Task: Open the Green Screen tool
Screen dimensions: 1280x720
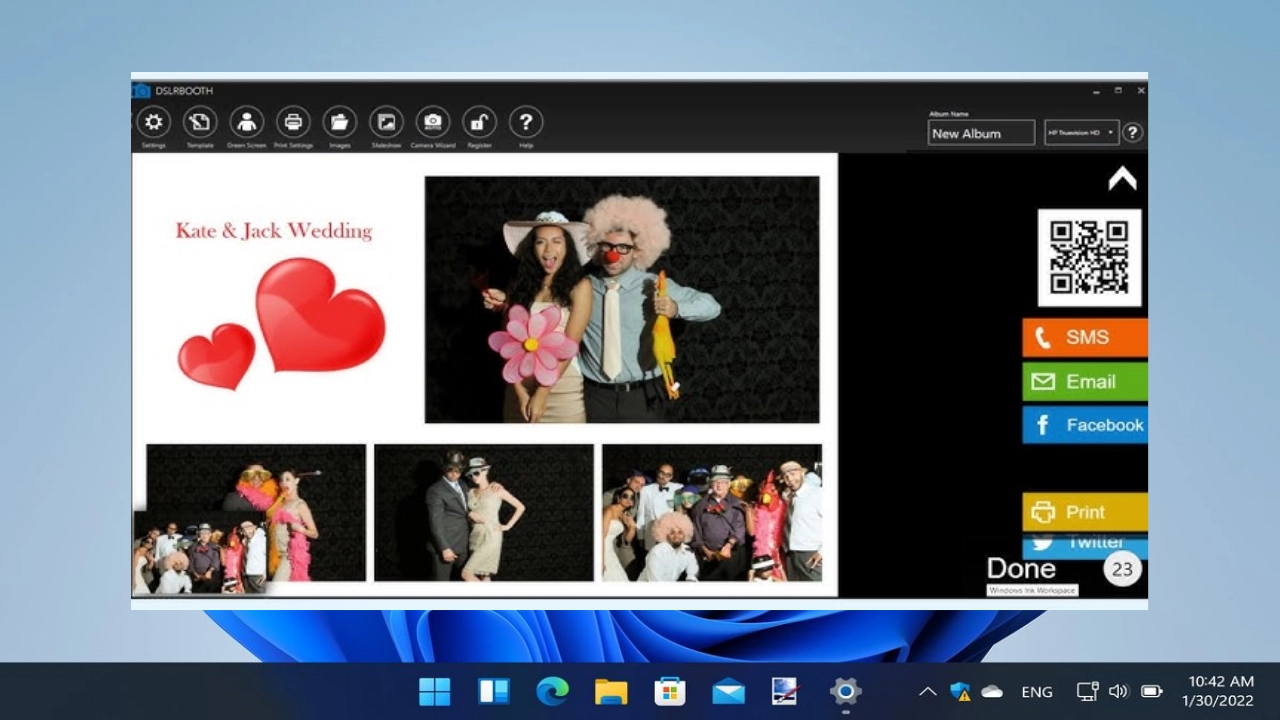Action: [x=246, y=122]
